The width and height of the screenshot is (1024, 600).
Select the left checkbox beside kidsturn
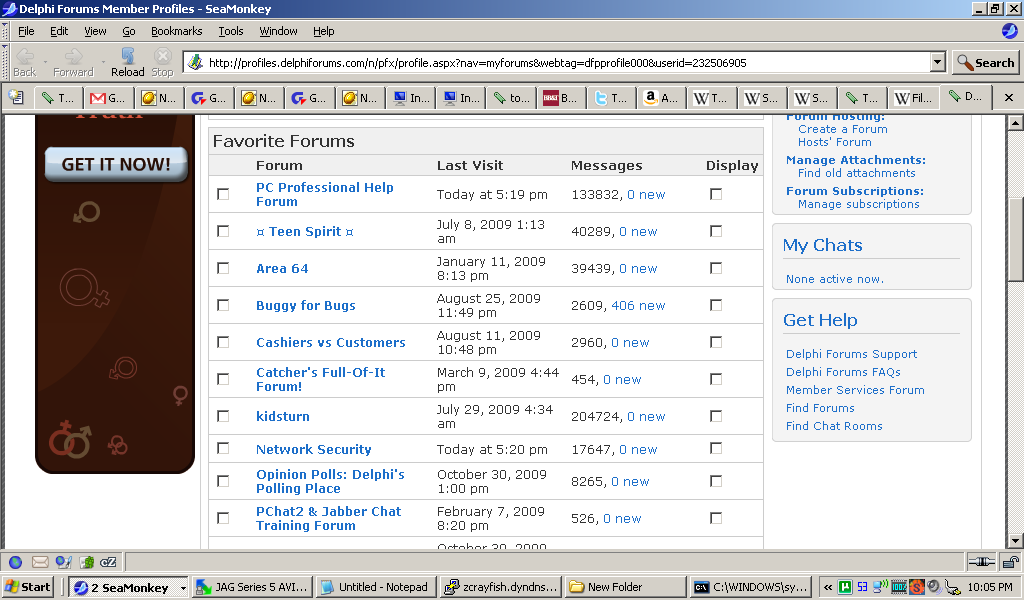coord(223,416)
